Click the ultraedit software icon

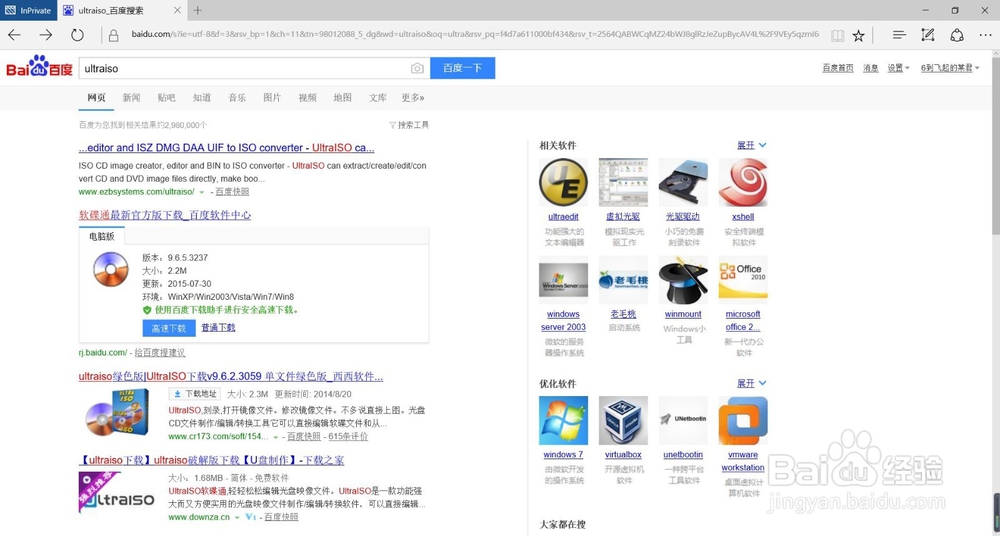point(563,182)
